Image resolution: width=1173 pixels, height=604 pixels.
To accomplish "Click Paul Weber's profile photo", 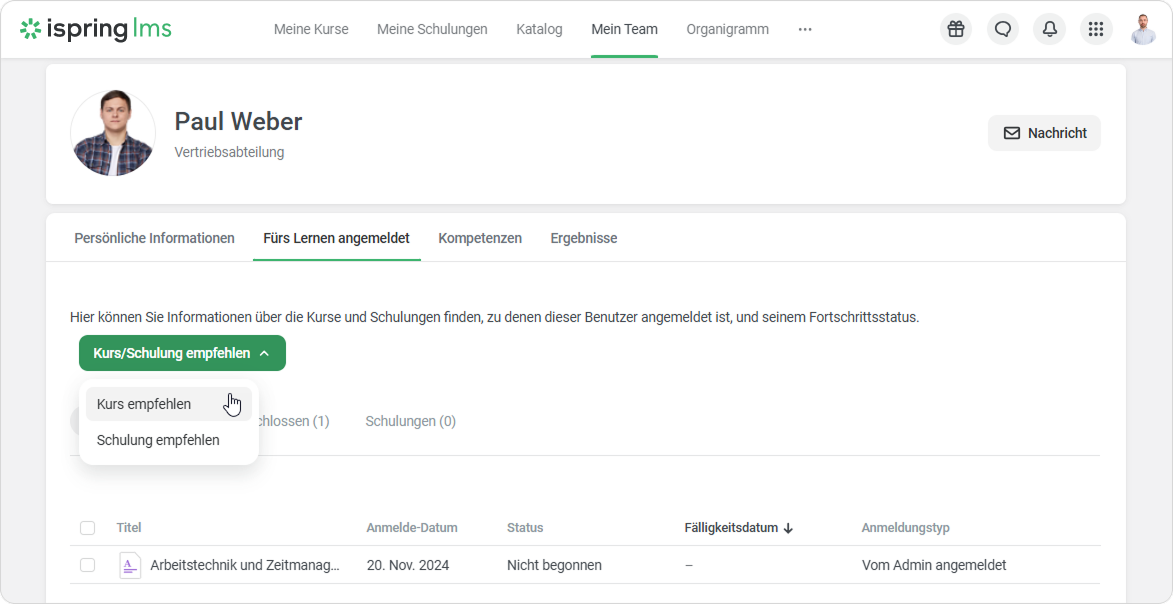I will tap(113, 133).
